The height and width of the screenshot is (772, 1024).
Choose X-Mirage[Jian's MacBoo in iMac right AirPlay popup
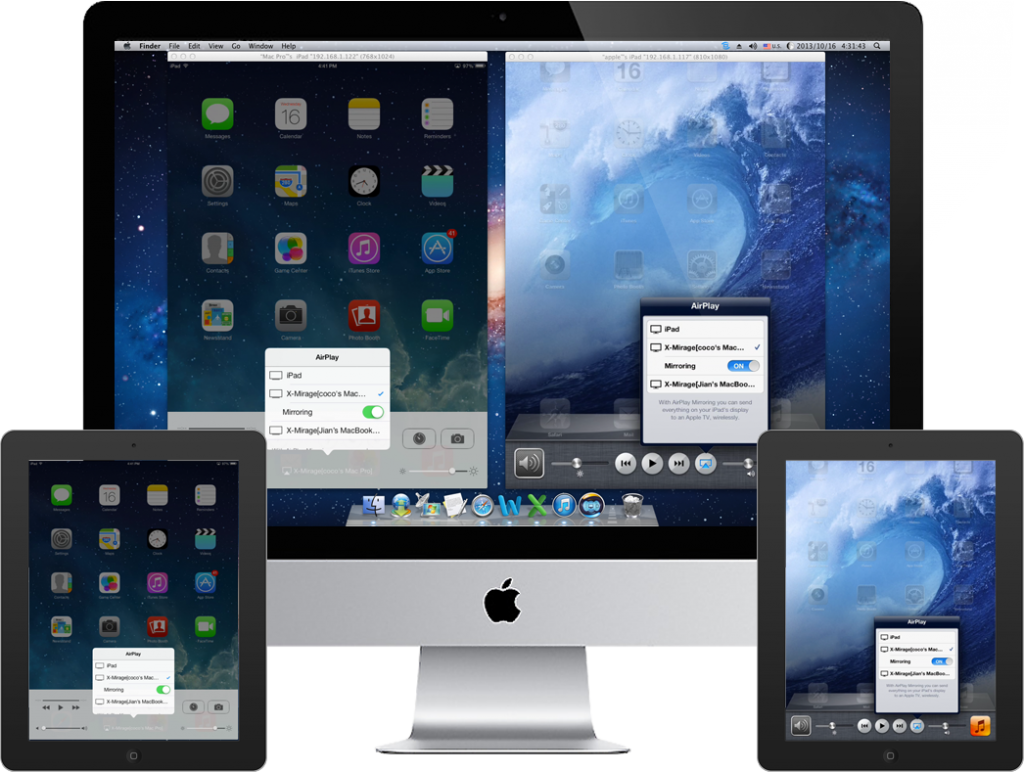click(x=705, y=384)
